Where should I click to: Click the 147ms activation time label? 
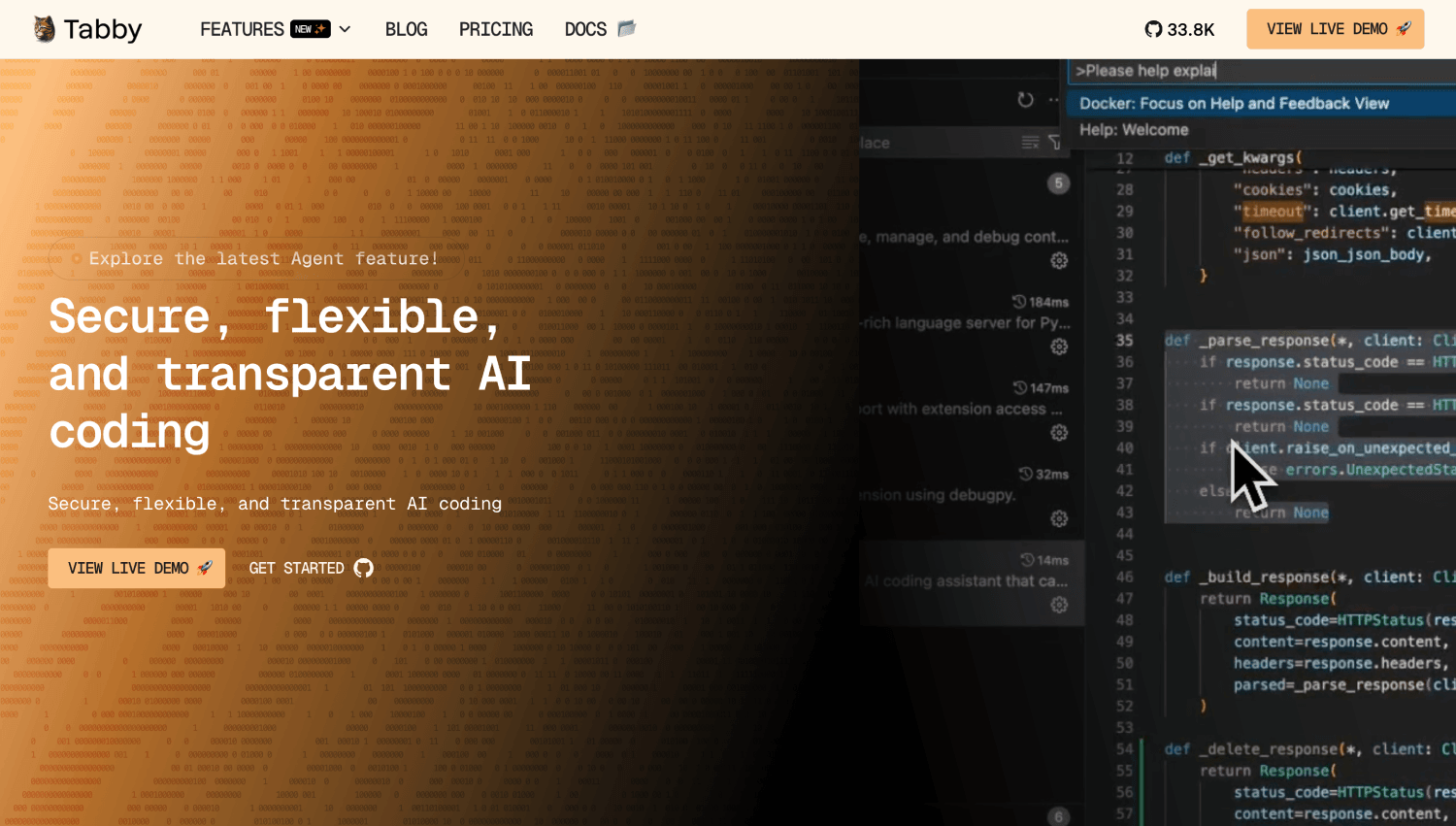(1041, 387)
